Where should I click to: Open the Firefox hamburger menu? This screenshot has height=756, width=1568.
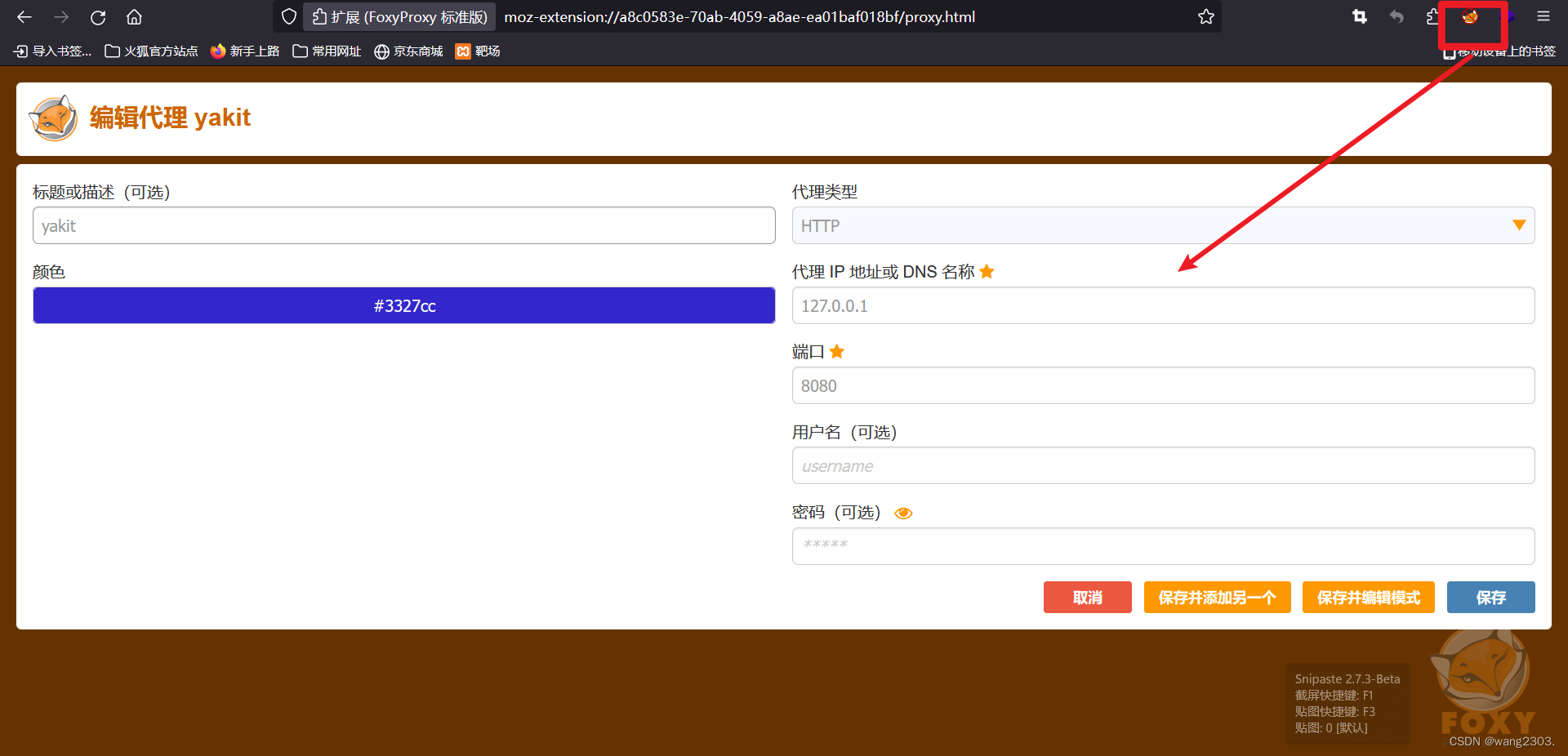(x=1543, y=16)
